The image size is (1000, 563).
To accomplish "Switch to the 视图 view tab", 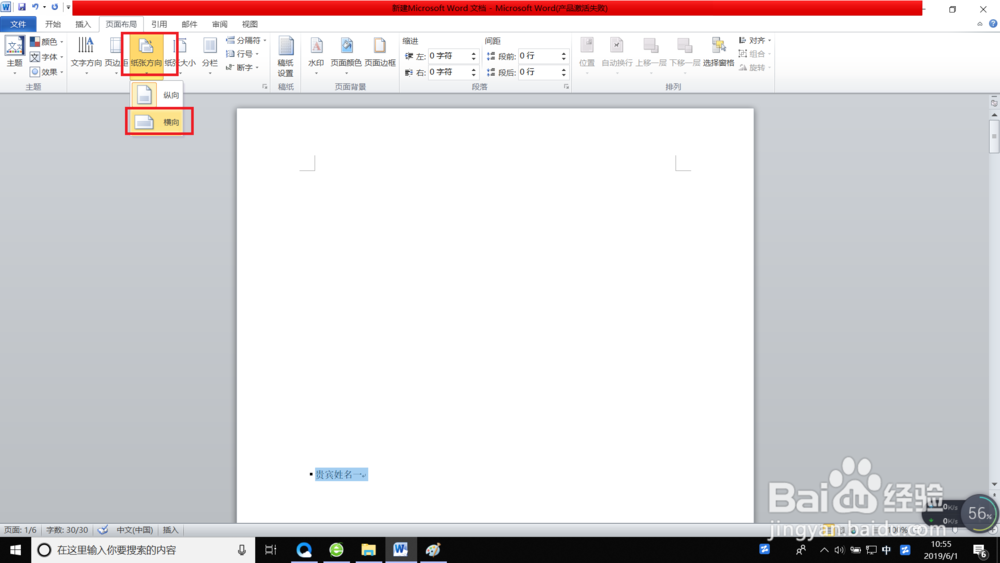I will pos(250,24).
